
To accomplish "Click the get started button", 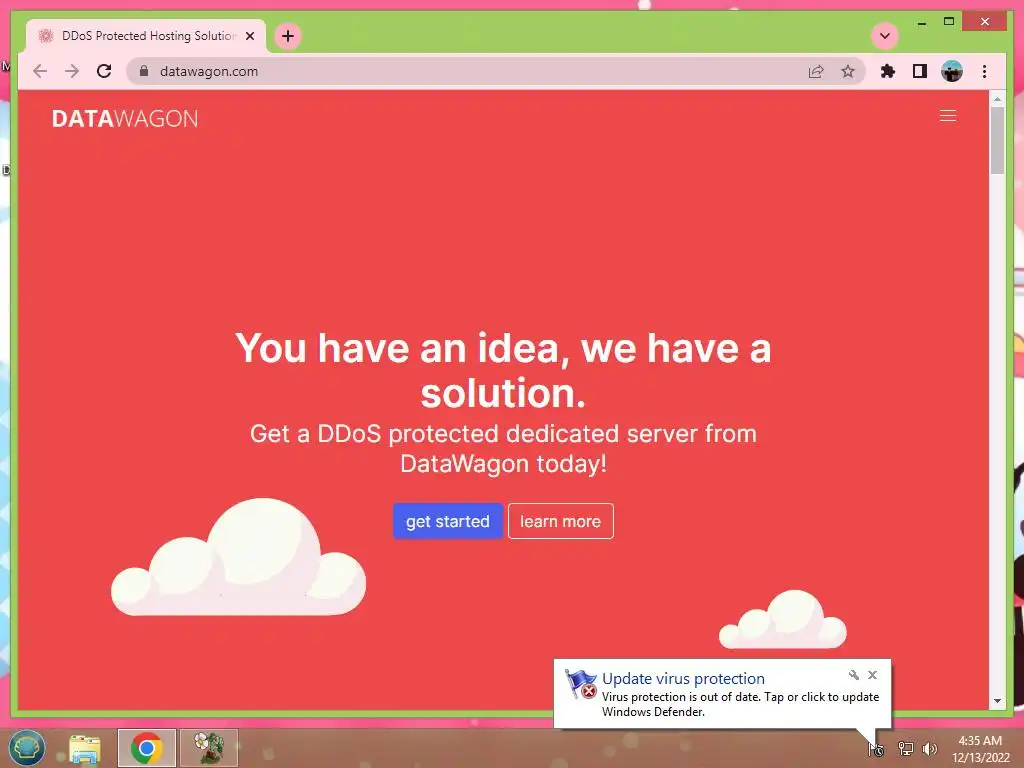I will (x=447, y=521).
